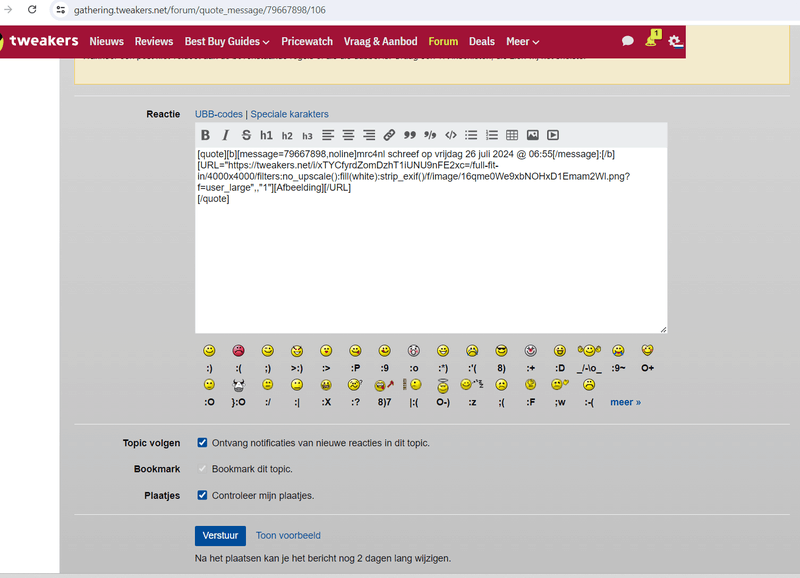Insert an h1 heading tag
This screenshot has height=578, width=800.
point(266,135)
